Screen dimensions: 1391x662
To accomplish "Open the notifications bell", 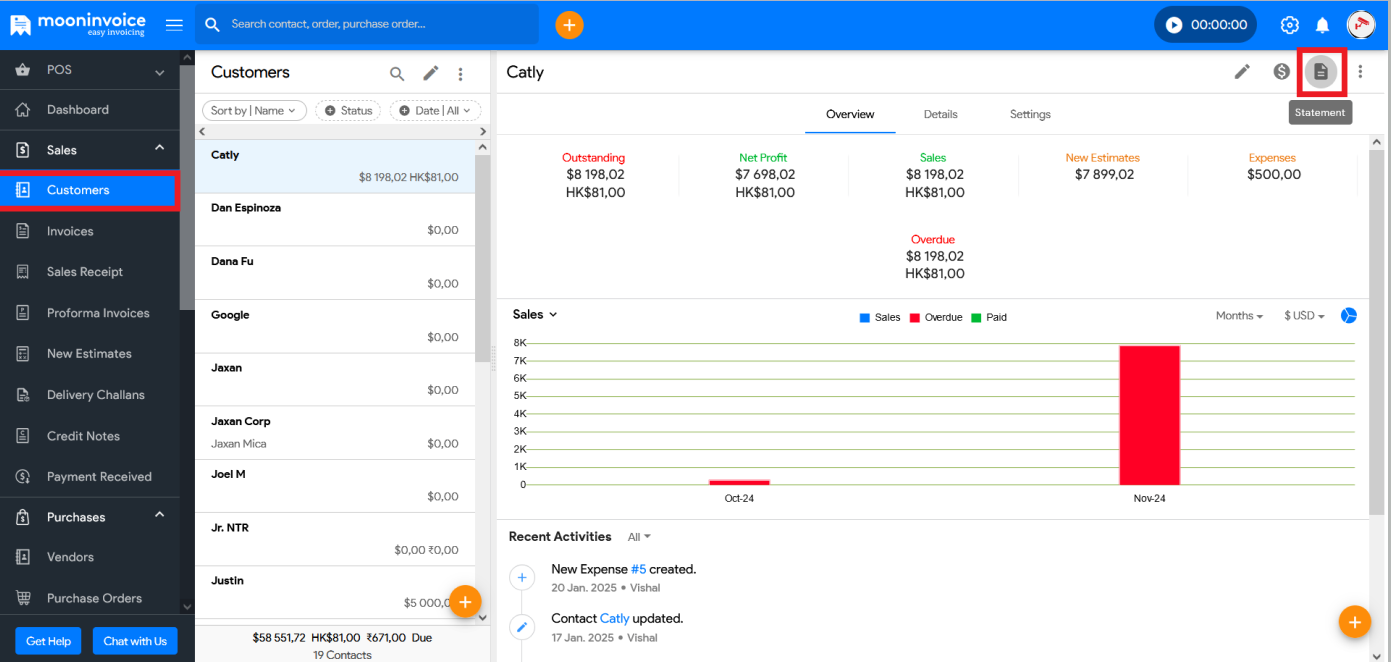I will click(1322, 25).
